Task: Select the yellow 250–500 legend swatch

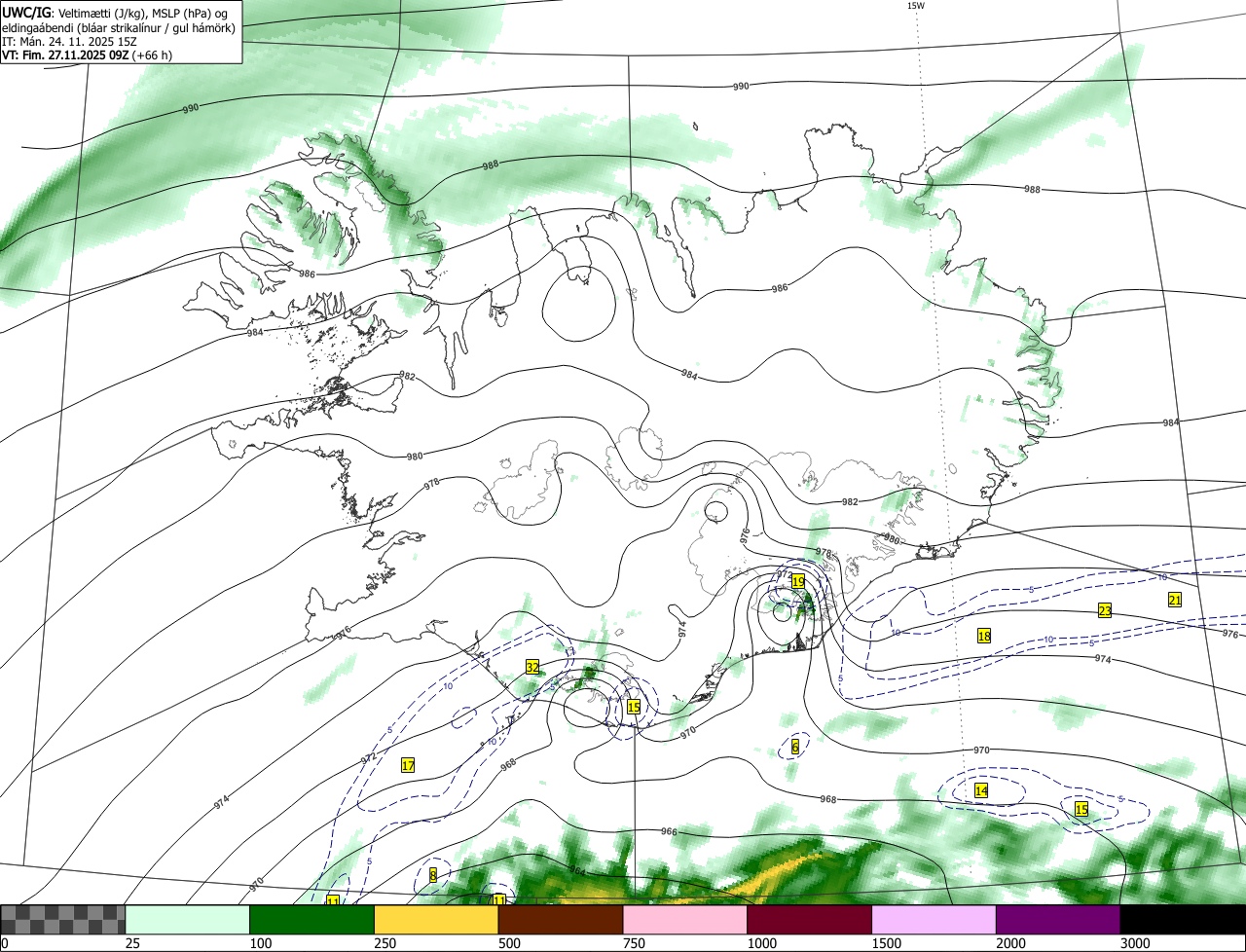Action: pos(436,920)
